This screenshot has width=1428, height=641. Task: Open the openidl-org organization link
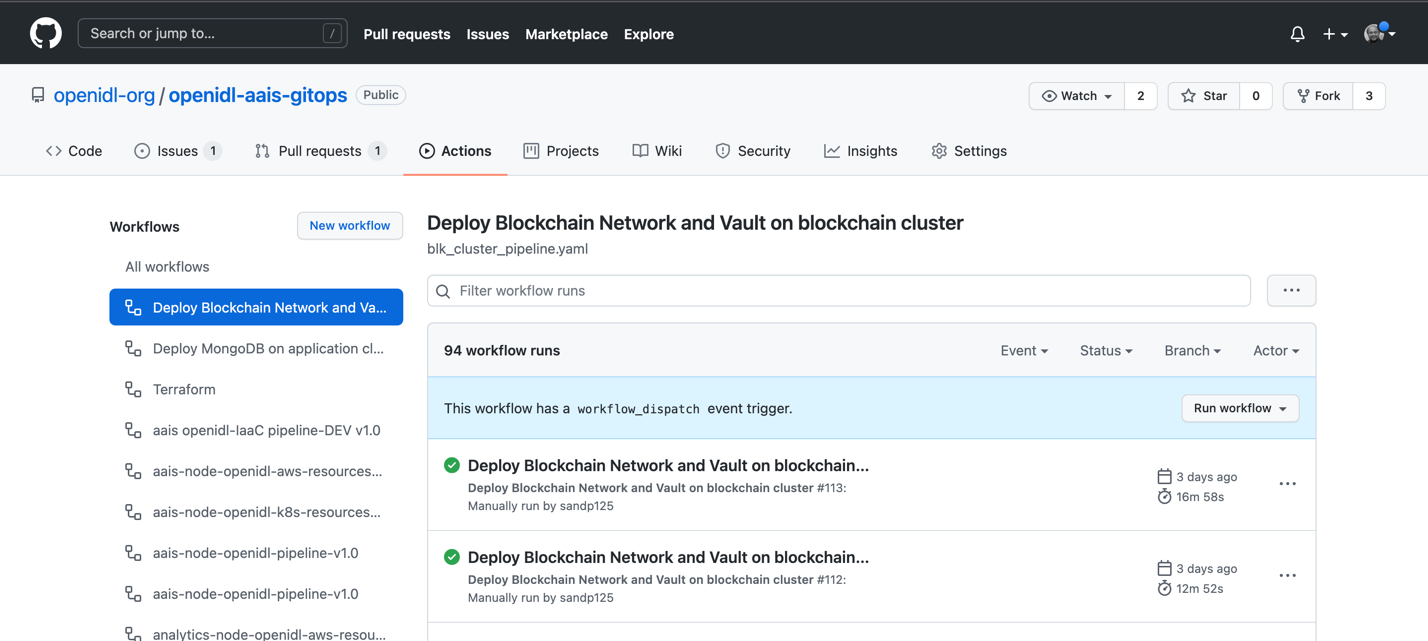pyautogui.click(x=104, y=95)
